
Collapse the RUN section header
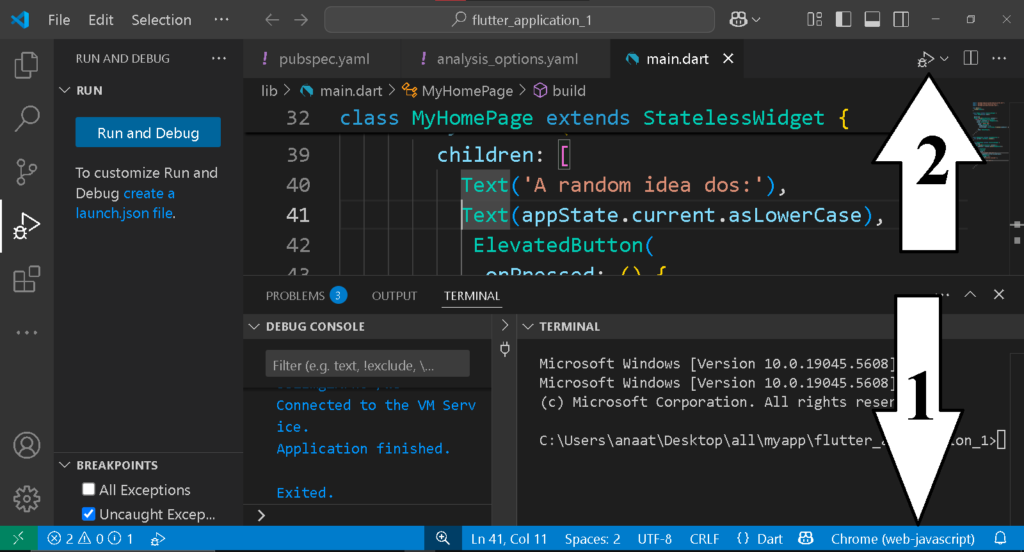coord(89,90)
